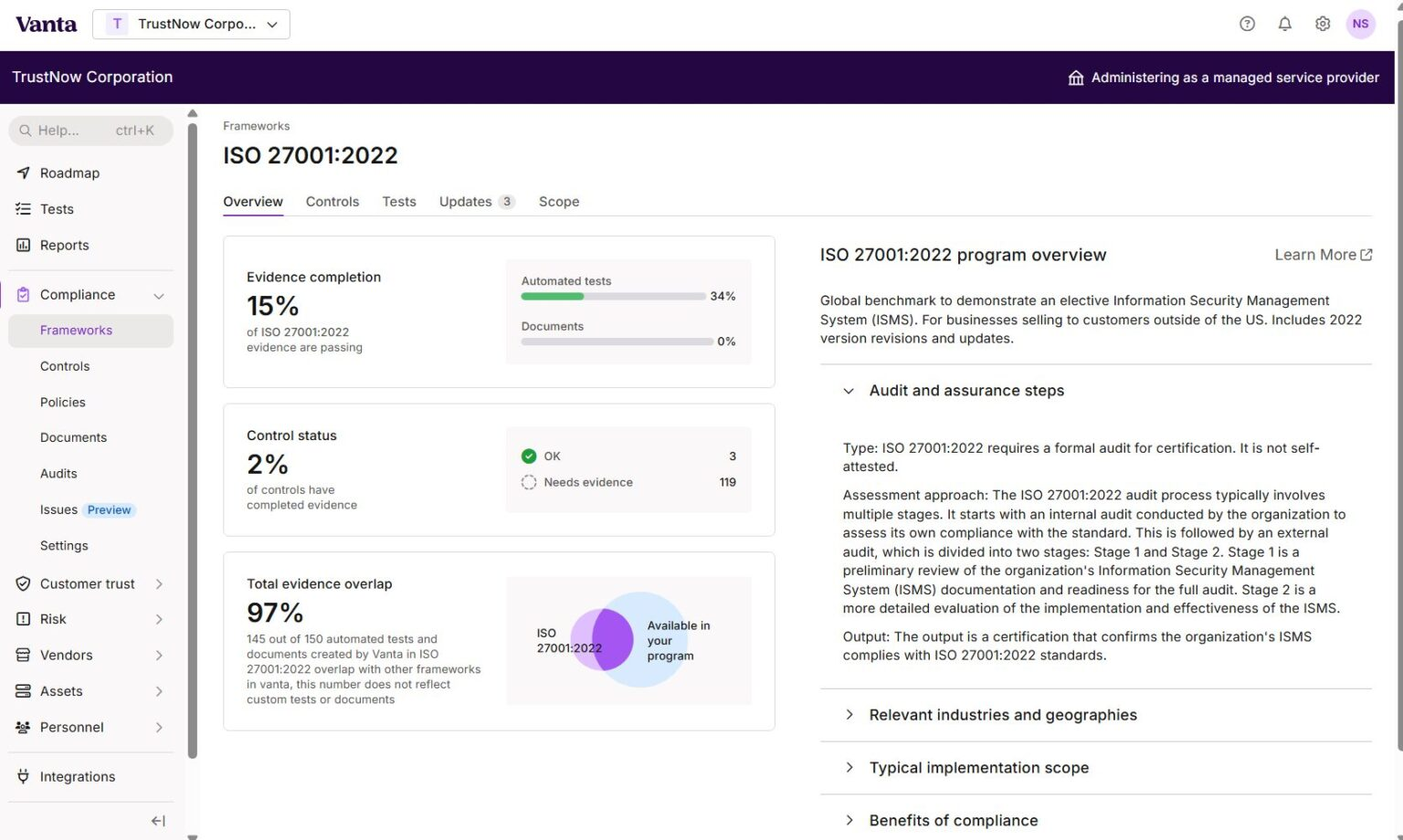Click the purple T organization badge
This screenshot has width=1403, height=840.
tap(117, 24)
